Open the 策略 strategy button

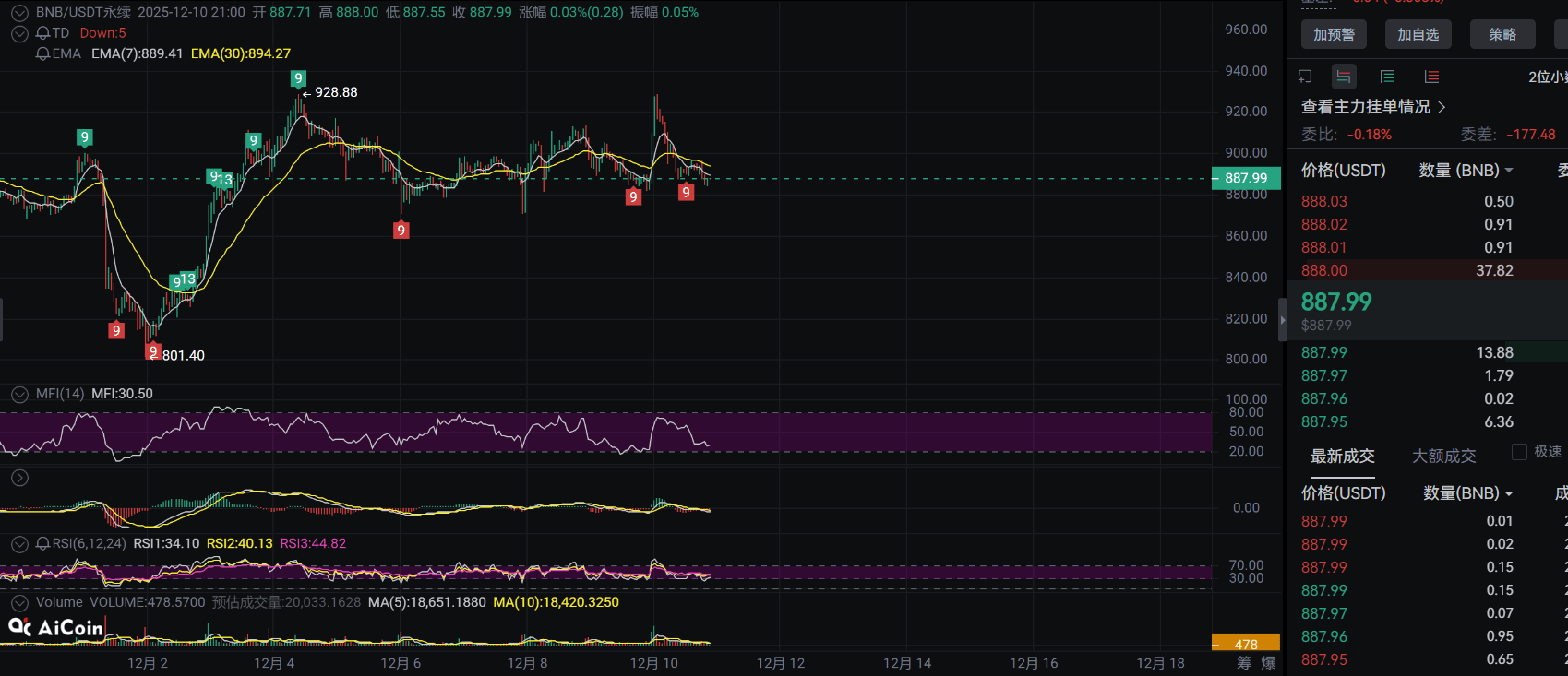pyautogui.click(x=1502, y=34)
